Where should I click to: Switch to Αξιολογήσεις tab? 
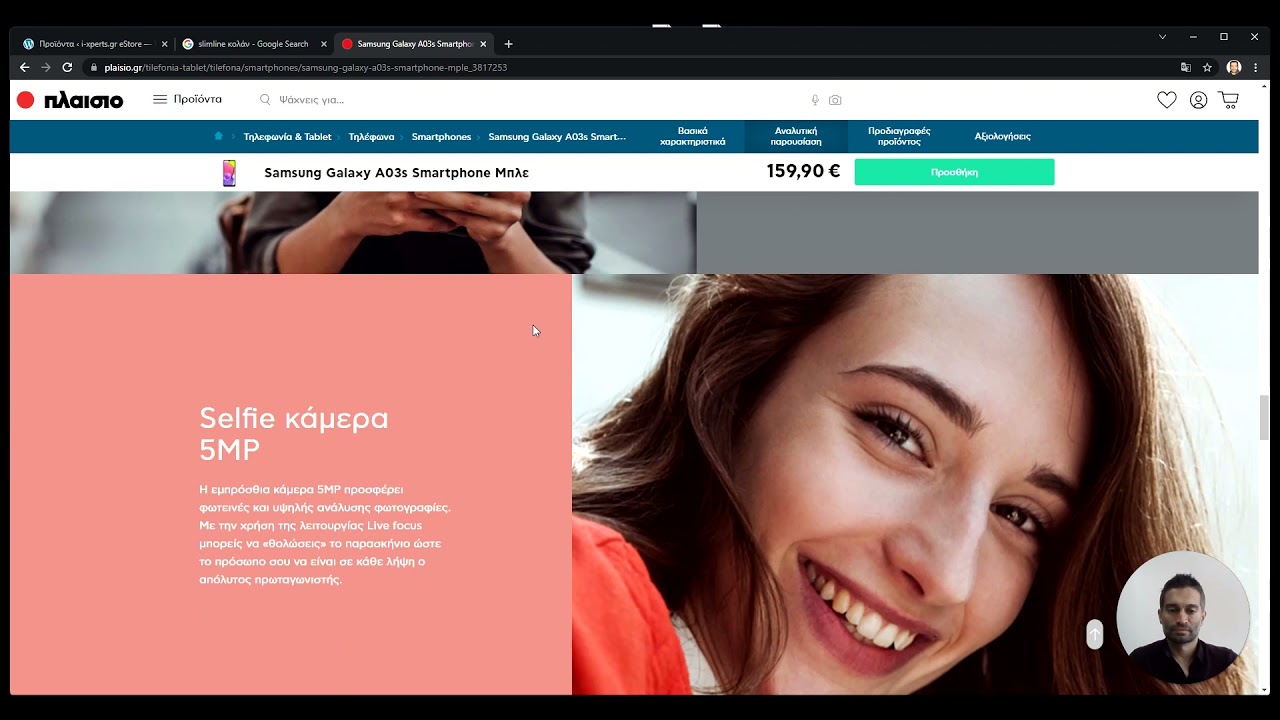[1002, 136]
